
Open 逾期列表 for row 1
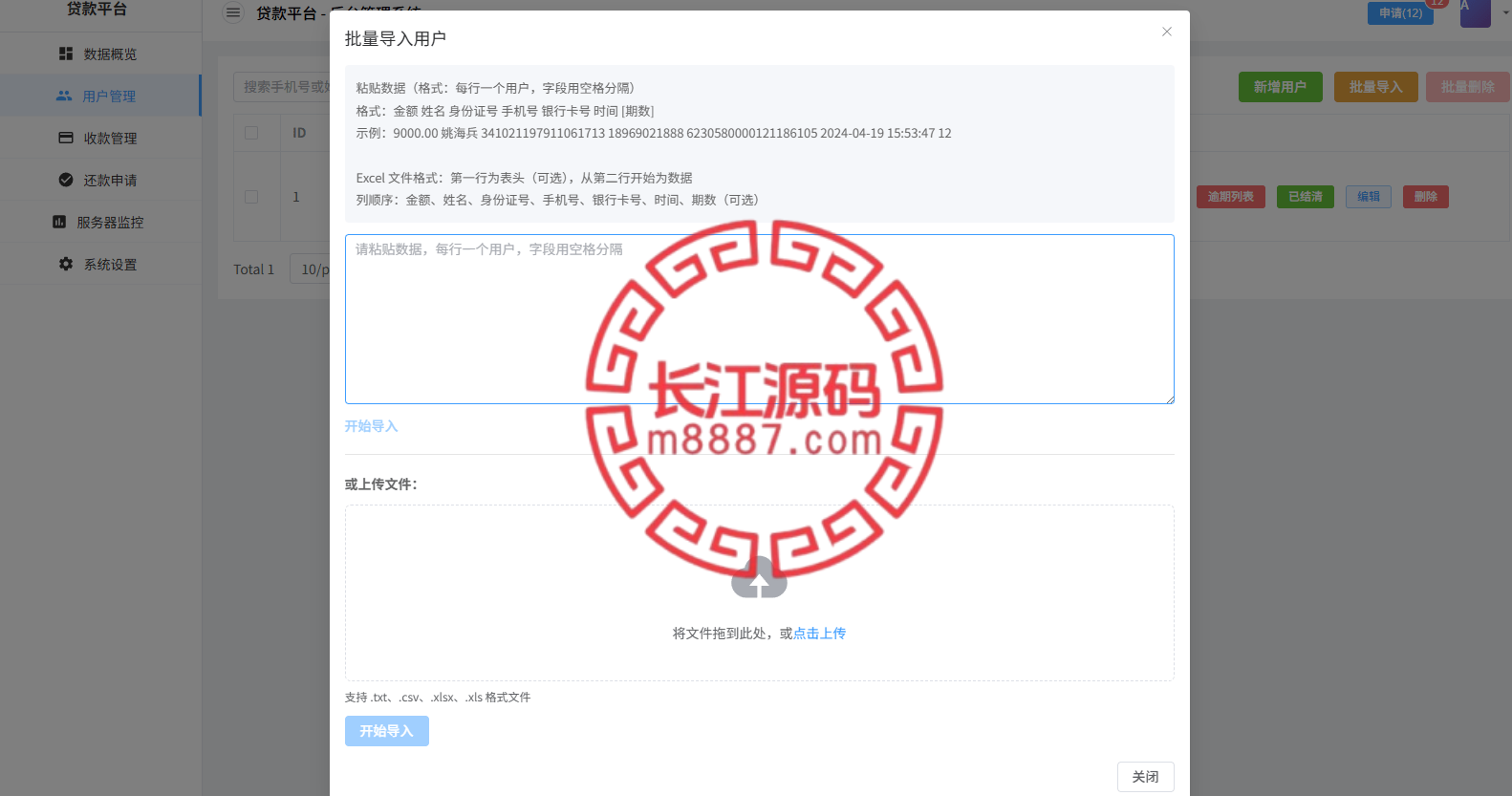point(1231,197)
